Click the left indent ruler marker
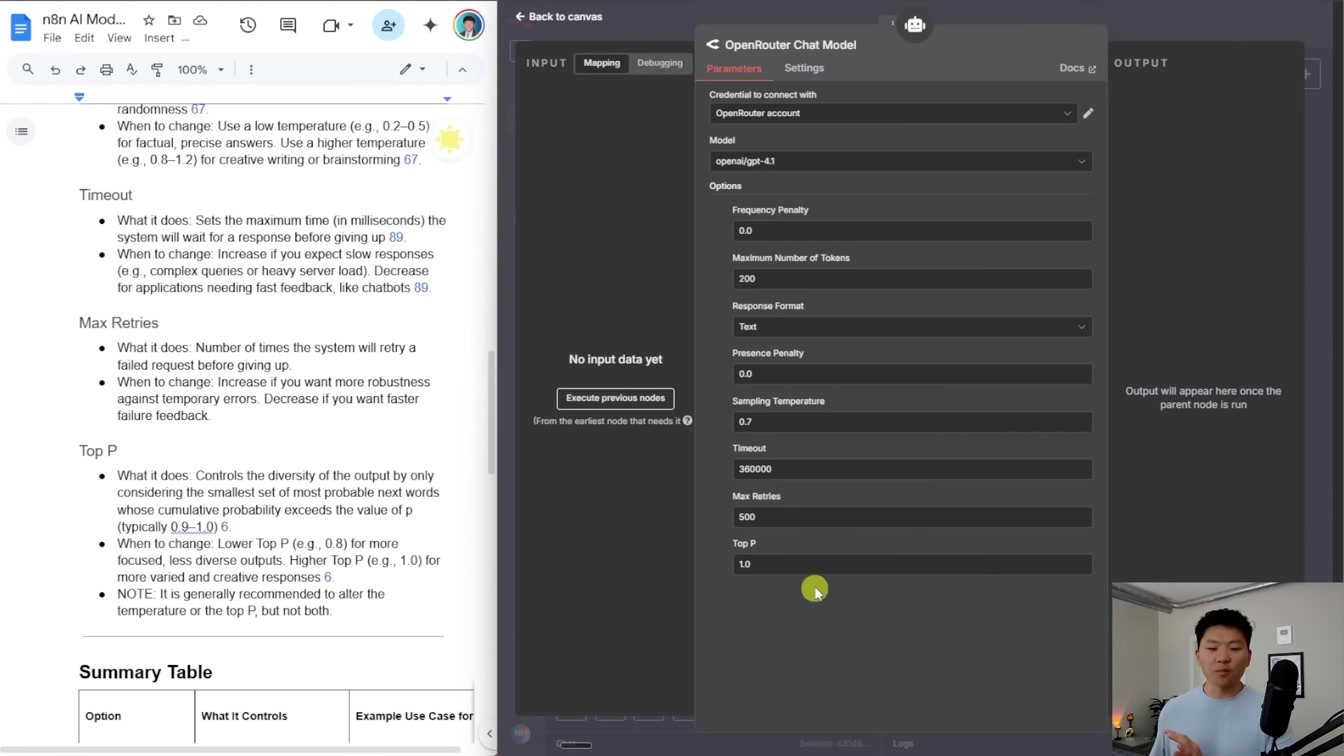The image size is (1344, 756). pyautogui.click(x=79, y=97)
